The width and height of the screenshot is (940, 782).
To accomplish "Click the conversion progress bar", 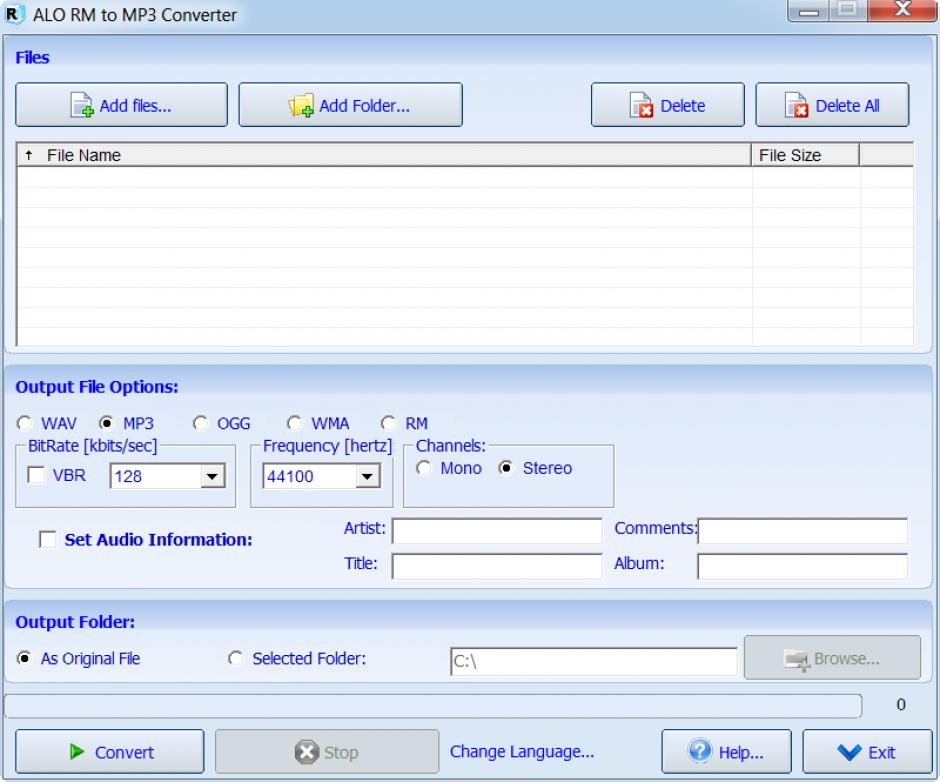I will pos(433,706).
